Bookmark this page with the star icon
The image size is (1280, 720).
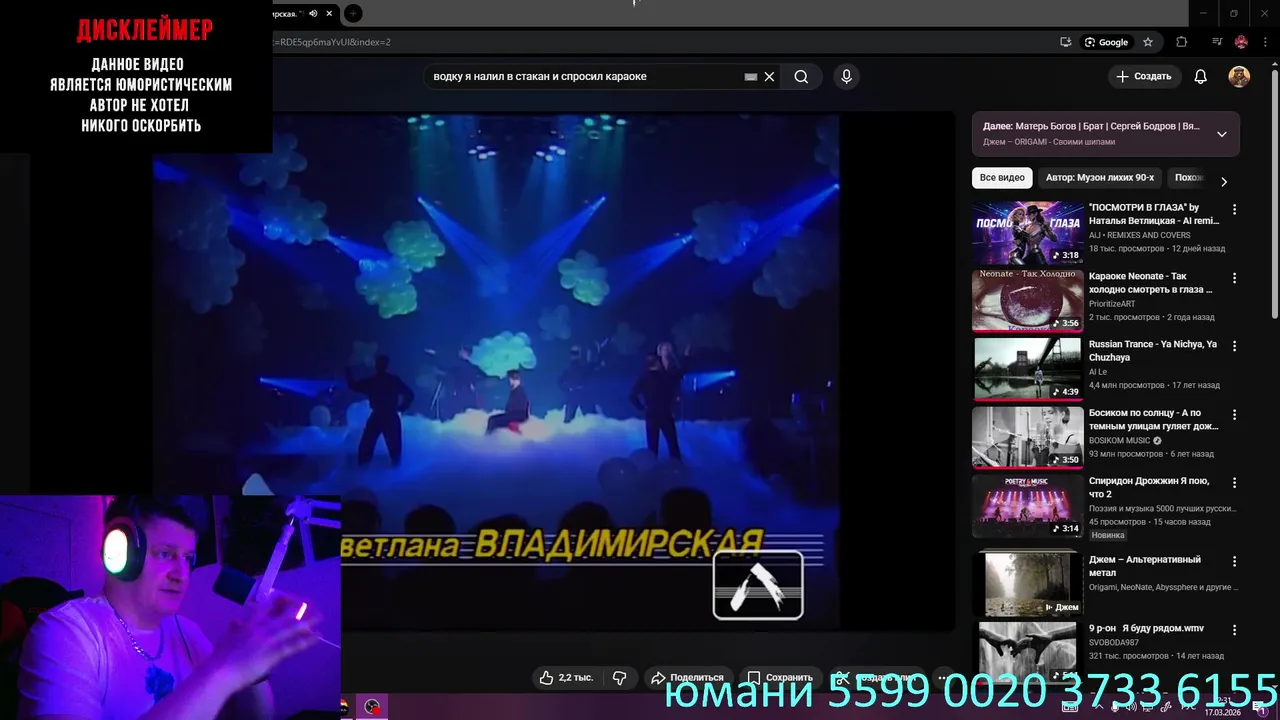(1148, 42)
